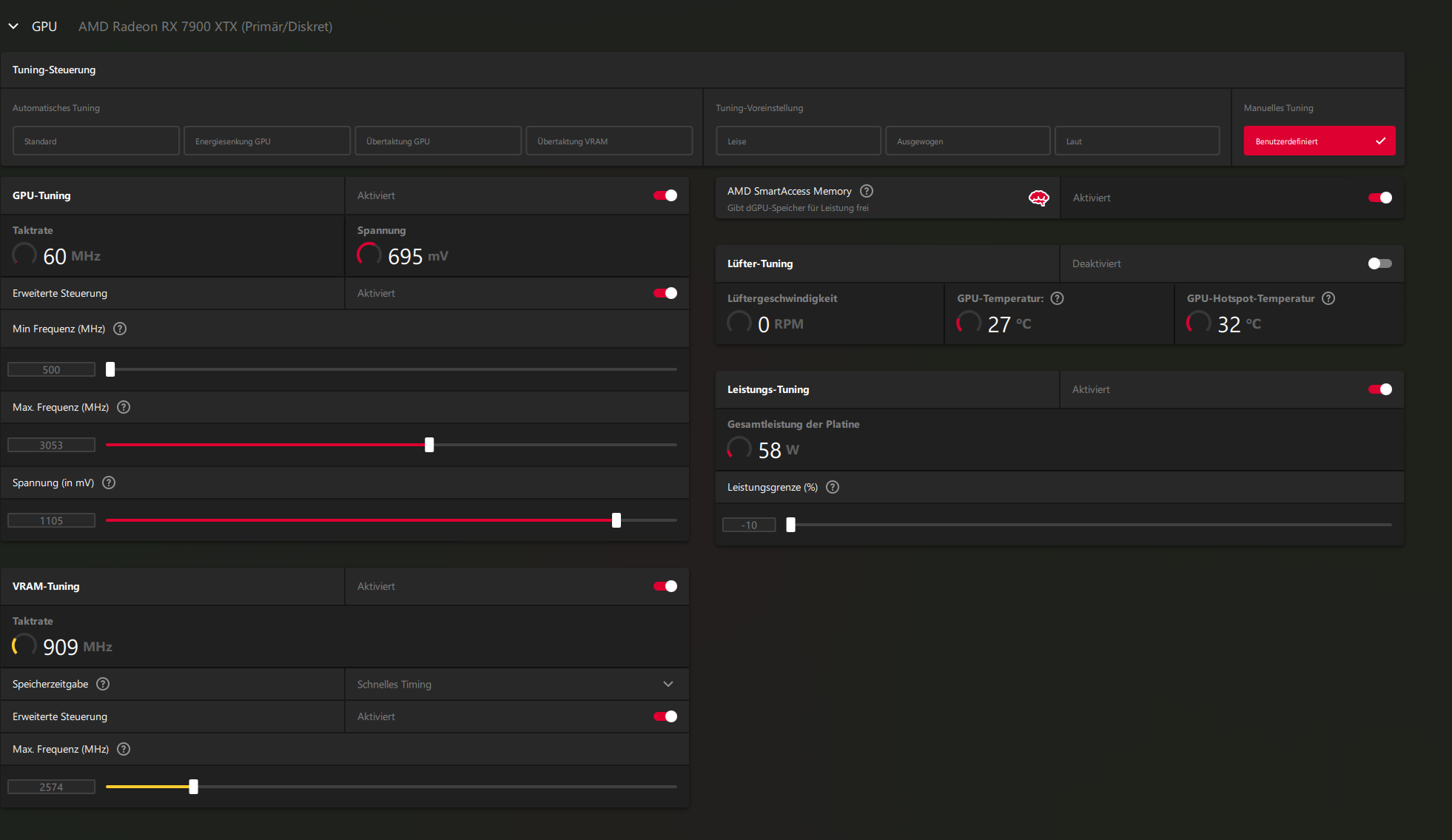The width and height of the screenshot is (1452, 840).
Task: Click the GPU-Hotspot-Temperatur gauge dial
Action: pyautogui.click(x=1199, y=323)
